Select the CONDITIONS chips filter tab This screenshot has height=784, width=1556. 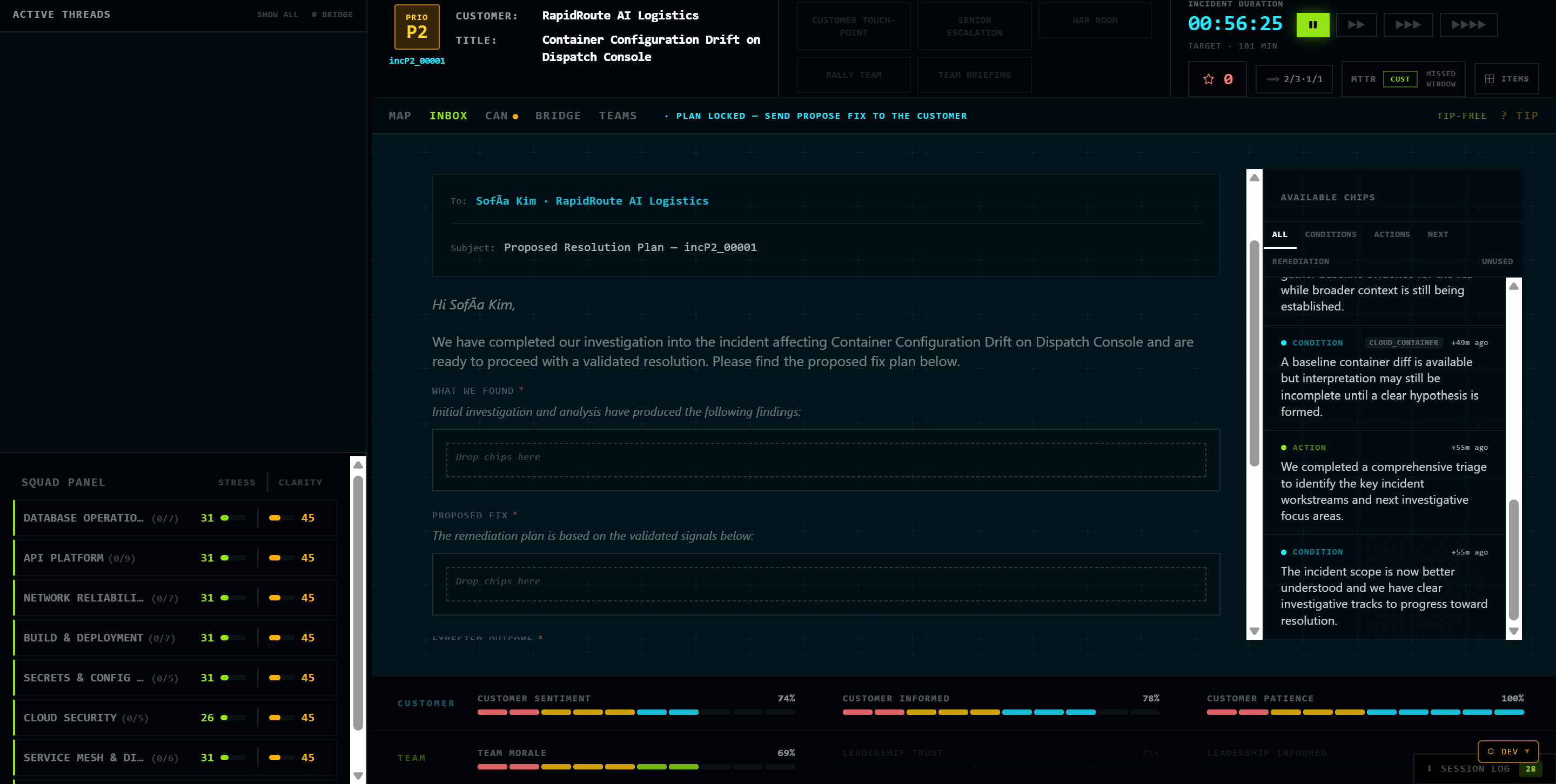1330,234
